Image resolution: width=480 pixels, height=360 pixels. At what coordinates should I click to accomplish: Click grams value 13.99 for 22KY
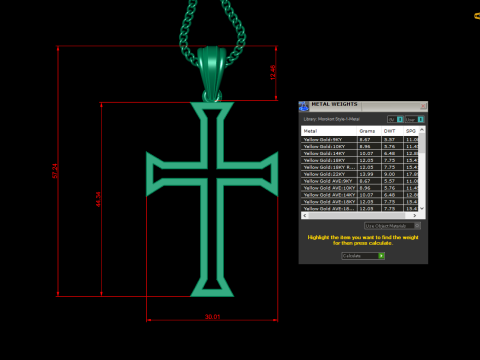click(366, 174)
